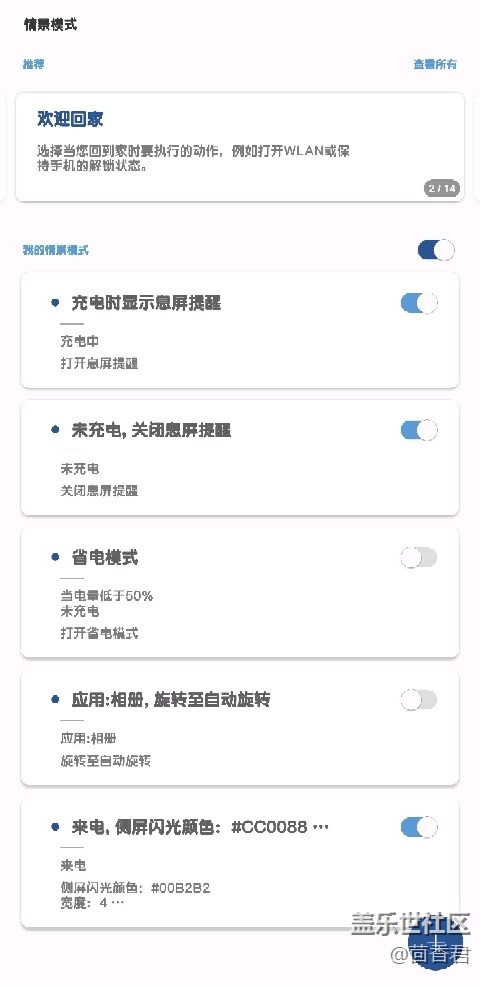
Task: Disable the 充电时显示息屏提醒 switch
Action: coord(419,303)
